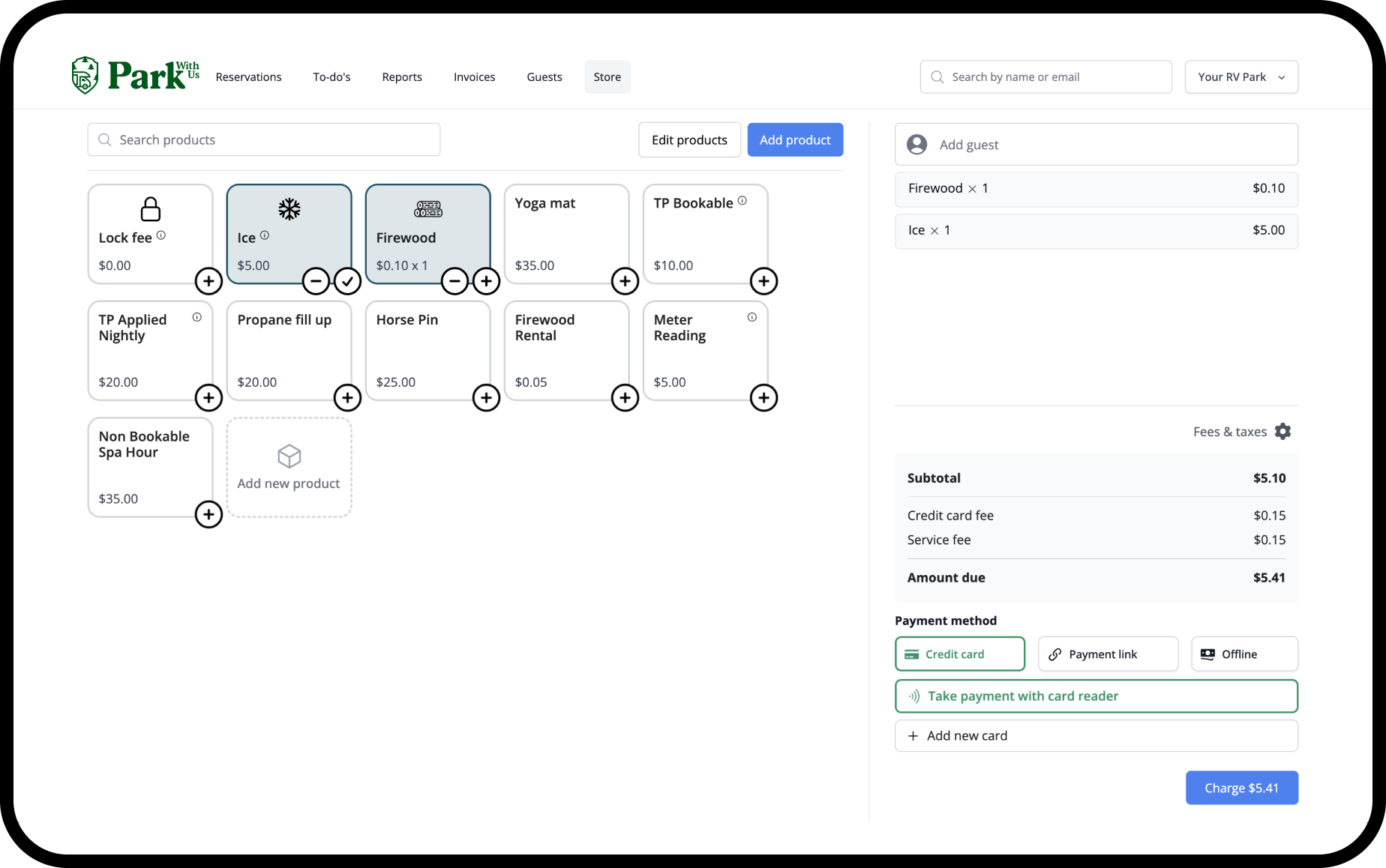Remove one Firewood with minus icon
This screenshot has height=868, width=1386.
454,281
